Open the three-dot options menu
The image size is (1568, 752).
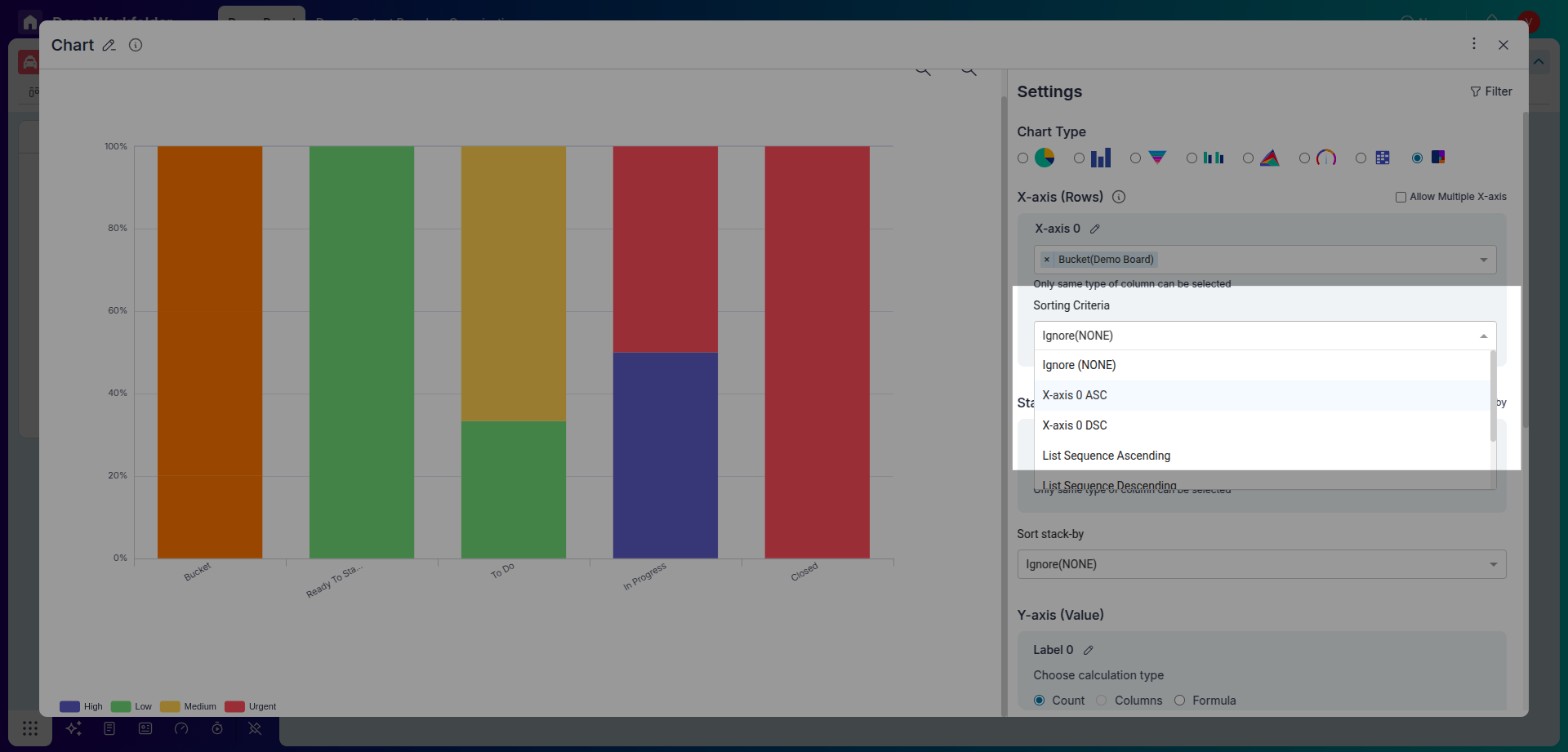click(1474, 43)
